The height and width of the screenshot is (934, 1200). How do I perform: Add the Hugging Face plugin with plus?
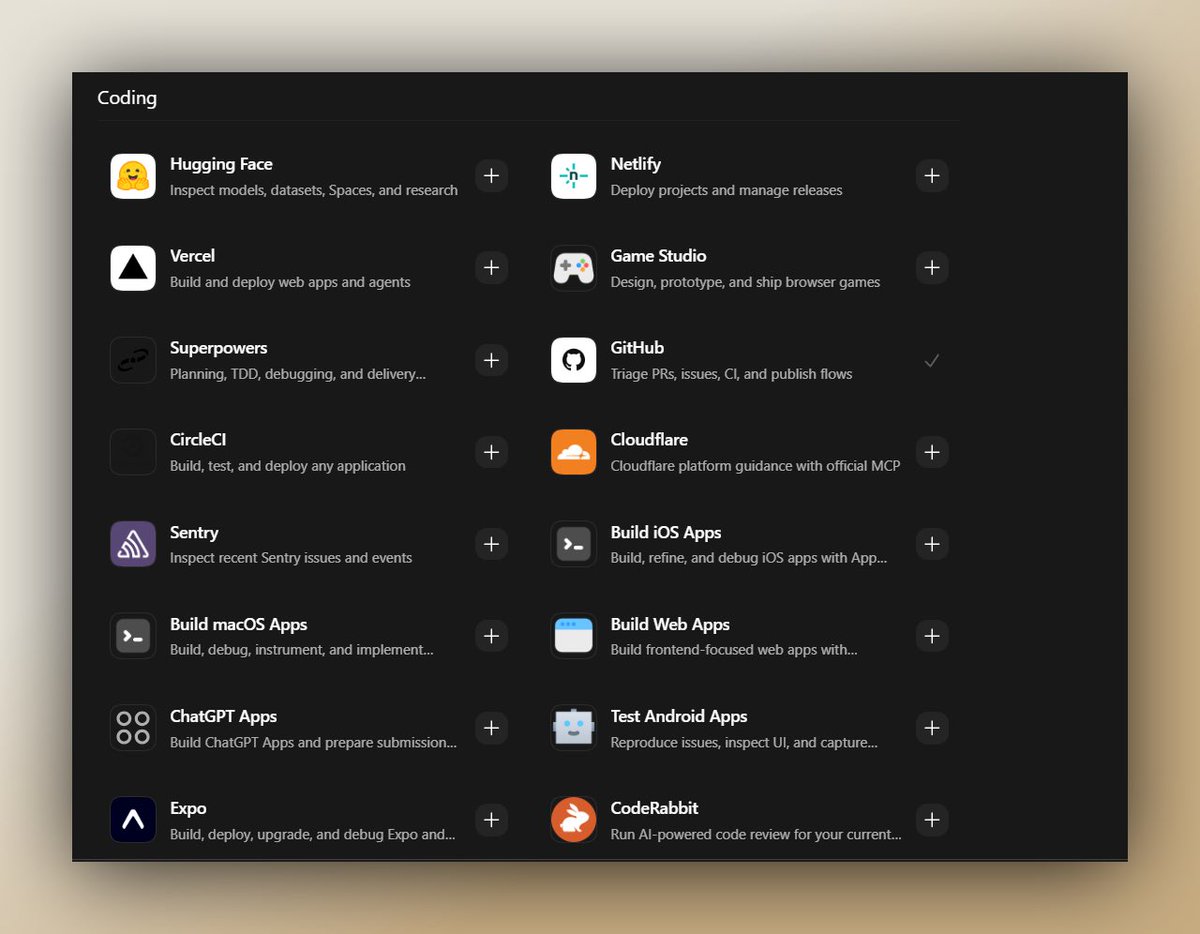click(x=491, y=176)
